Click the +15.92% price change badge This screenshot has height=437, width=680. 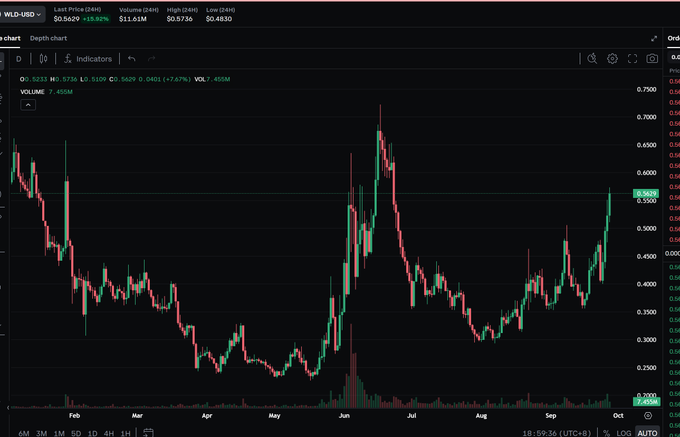click(x=96, y=19)
